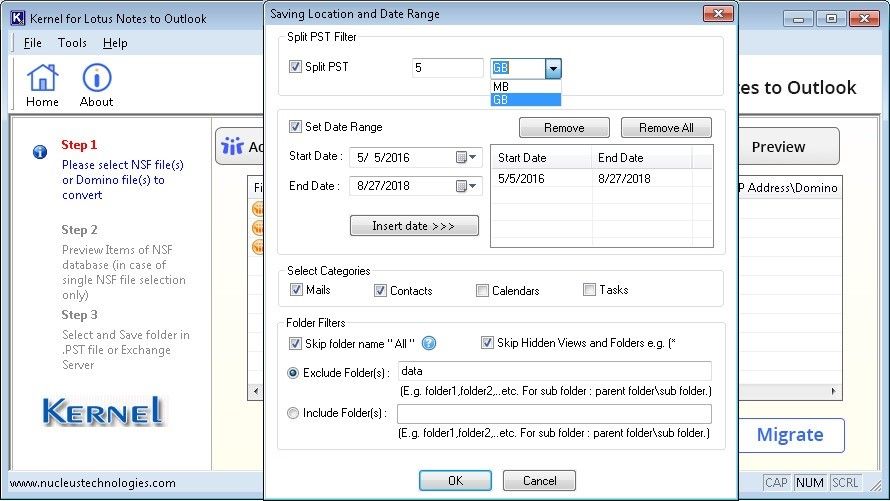Choose MB from the unit list
Viewport: 890px width, 501px height.
click(x=526, y=87)
